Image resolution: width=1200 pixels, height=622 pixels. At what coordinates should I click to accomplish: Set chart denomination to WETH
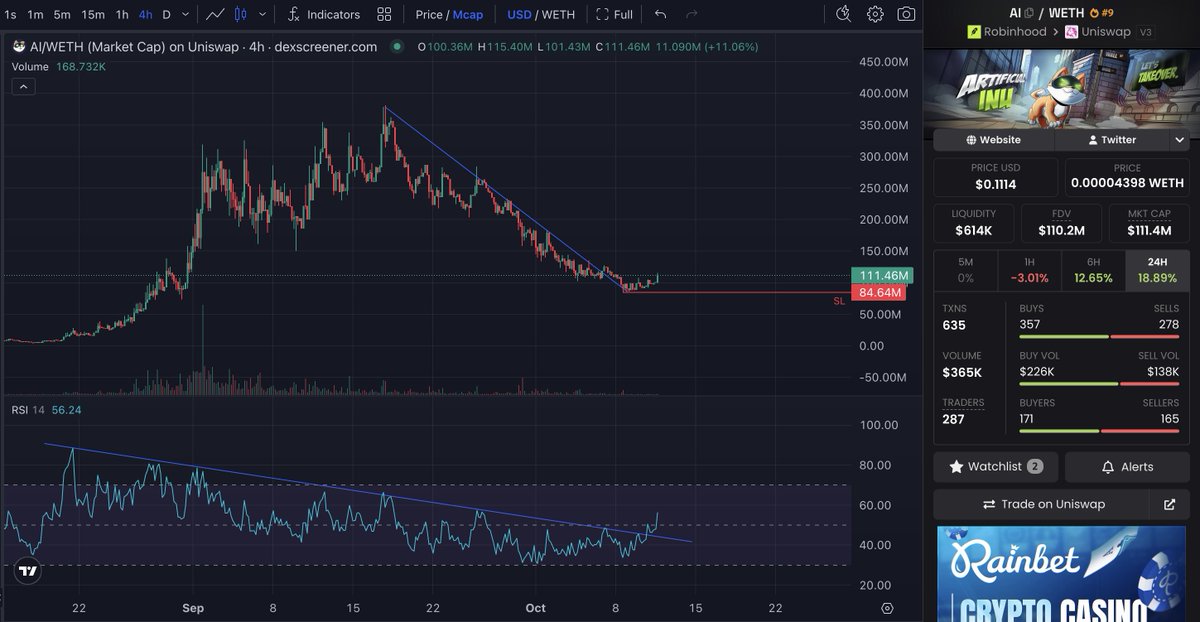pos(558,15)
